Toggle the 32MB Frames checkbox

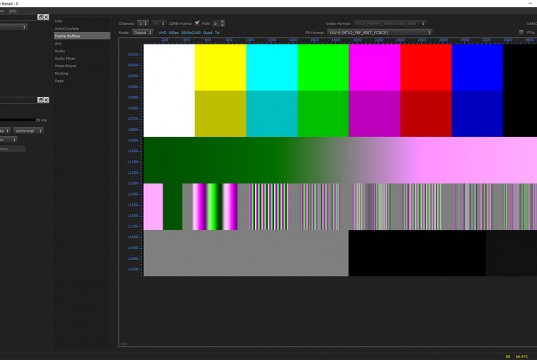click(197, 23)
